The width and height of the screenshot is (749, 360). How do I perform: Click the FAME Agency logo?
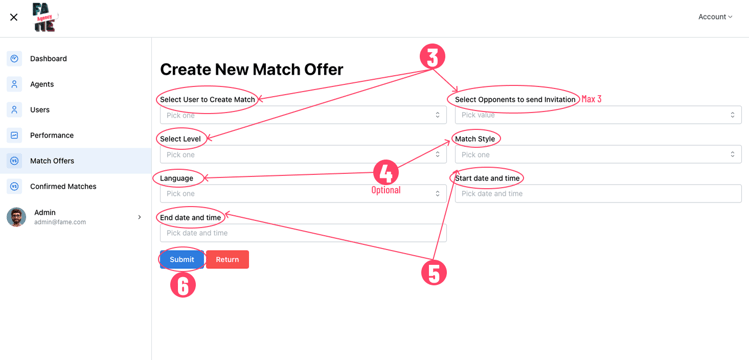44,17
